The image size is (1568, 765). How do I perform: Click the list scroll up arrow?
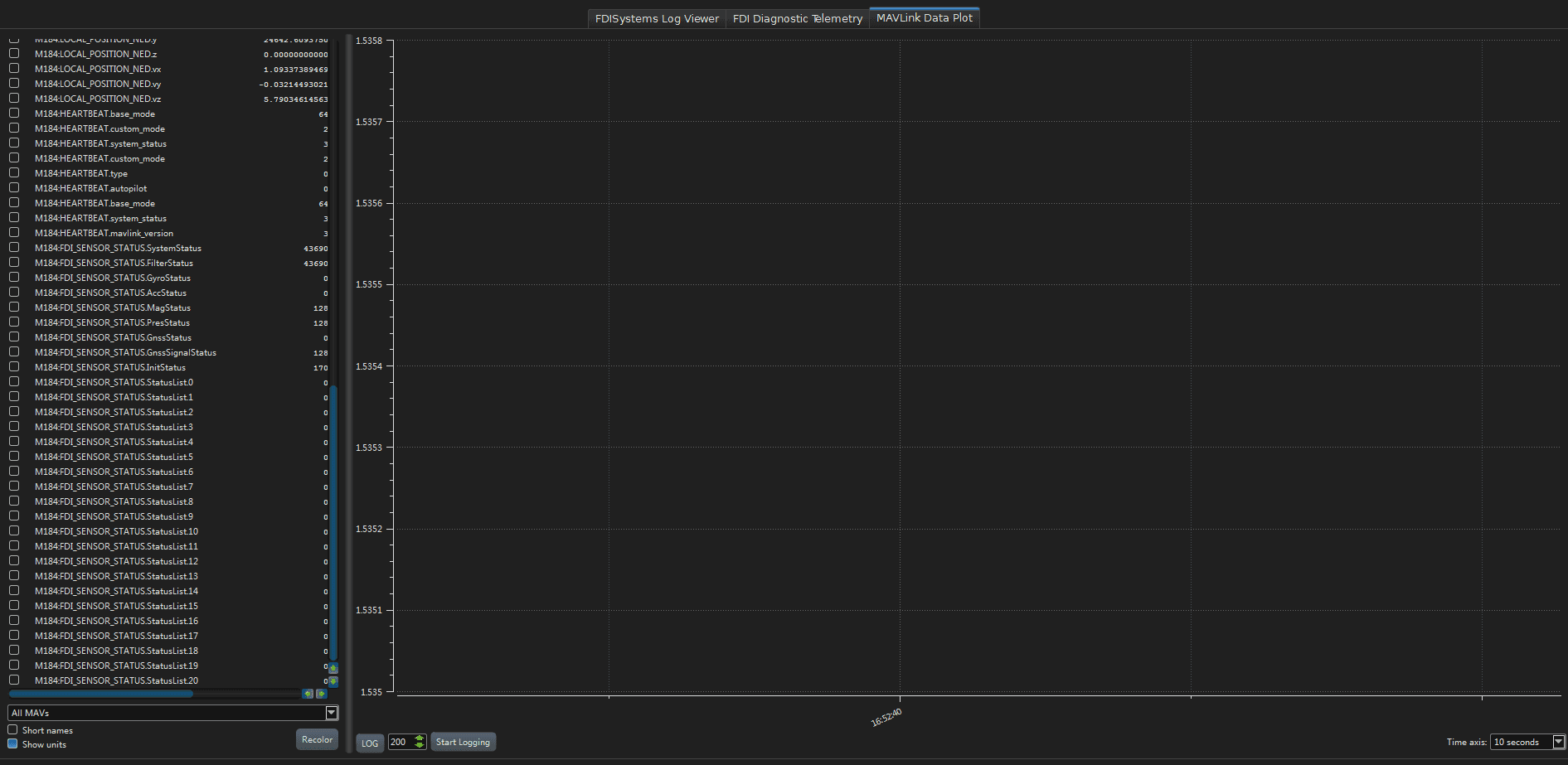point(333,668)
